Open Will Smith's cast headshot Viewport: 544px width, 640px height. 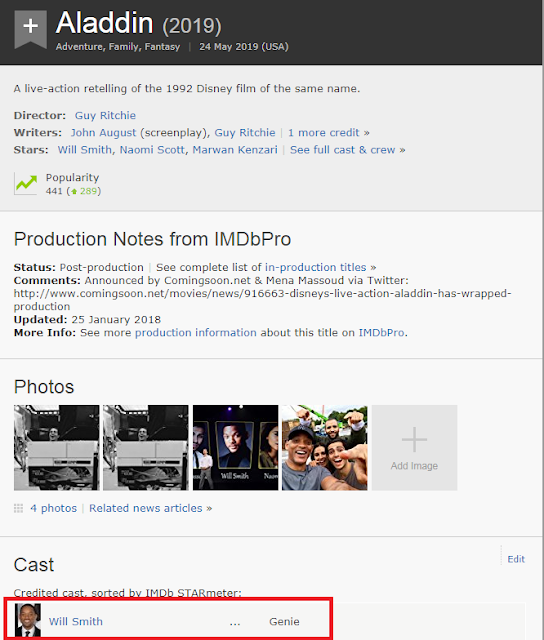[x=28, y=620]
